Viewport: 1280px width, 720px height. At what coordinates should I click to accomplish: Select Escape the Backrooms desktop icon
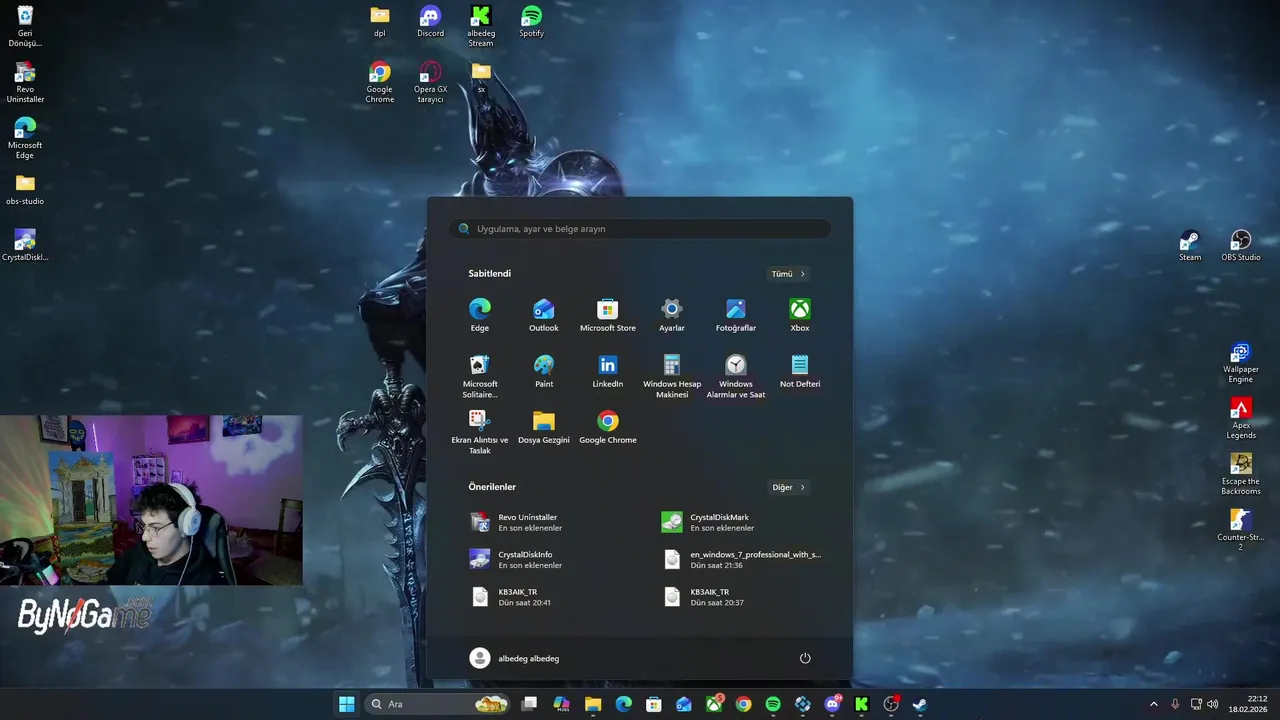tap(1241, 475)
